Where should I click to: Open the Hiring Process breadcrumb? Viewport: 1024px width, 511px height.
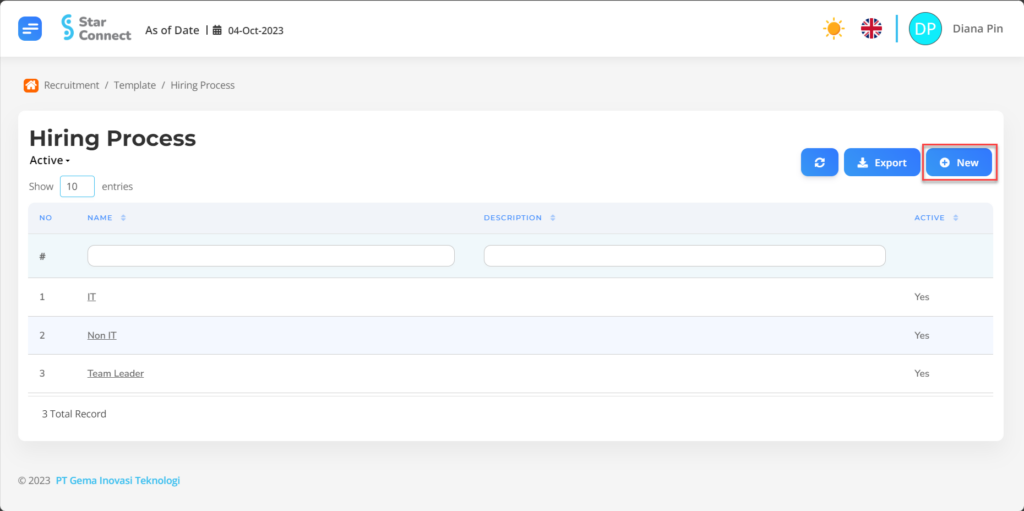click(x=202, y=85)
